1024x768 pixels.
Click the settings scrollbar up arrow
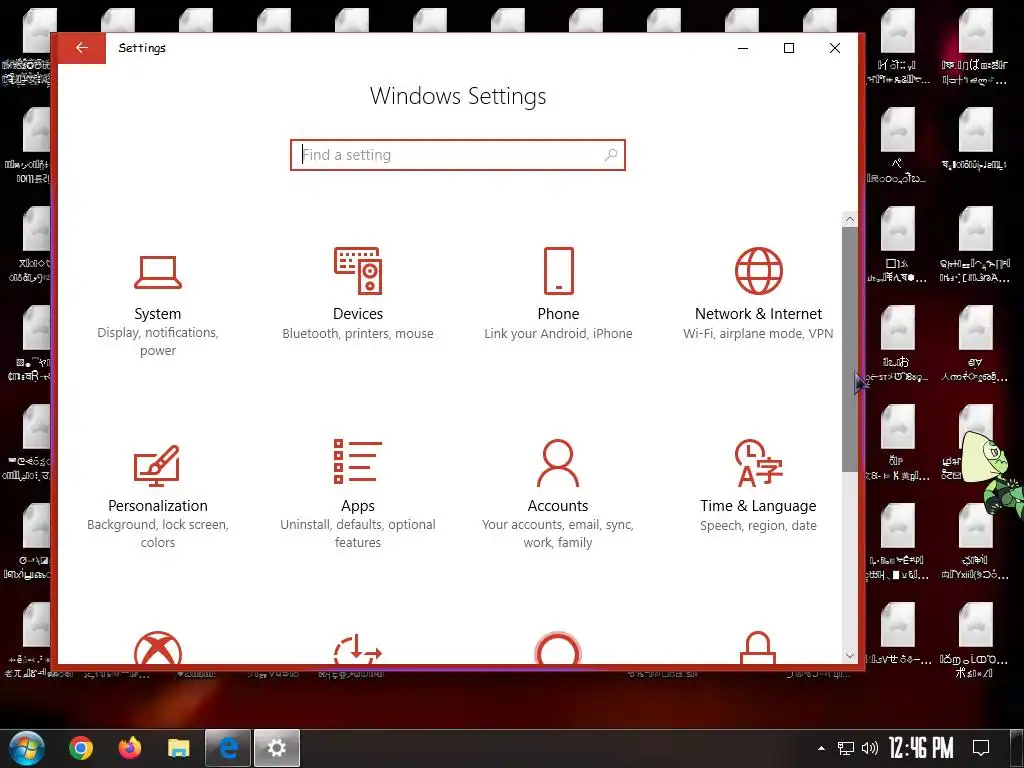tap(850, 219)
